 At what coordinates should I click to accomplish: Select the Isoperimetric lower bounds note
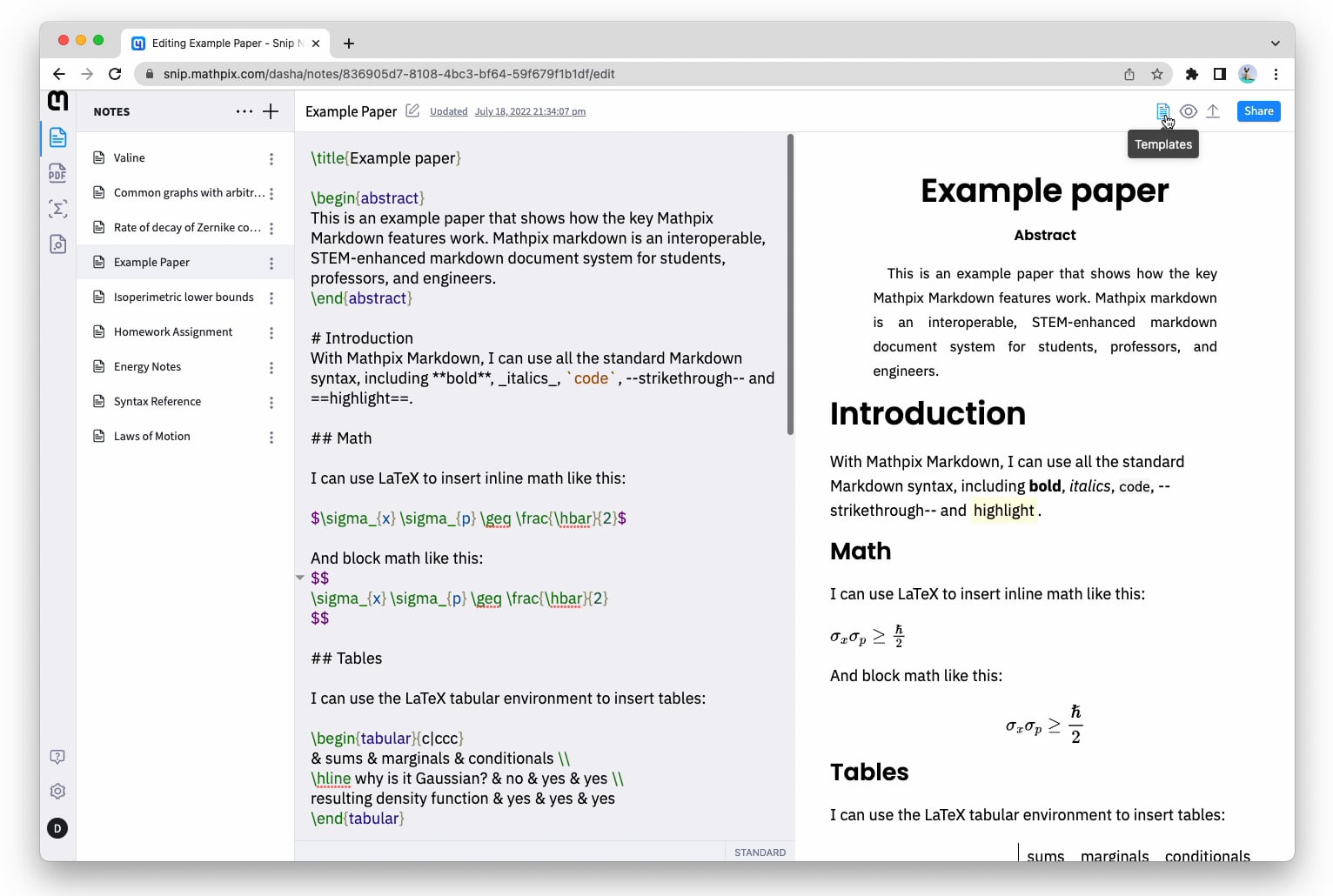(x=185, y=298)
